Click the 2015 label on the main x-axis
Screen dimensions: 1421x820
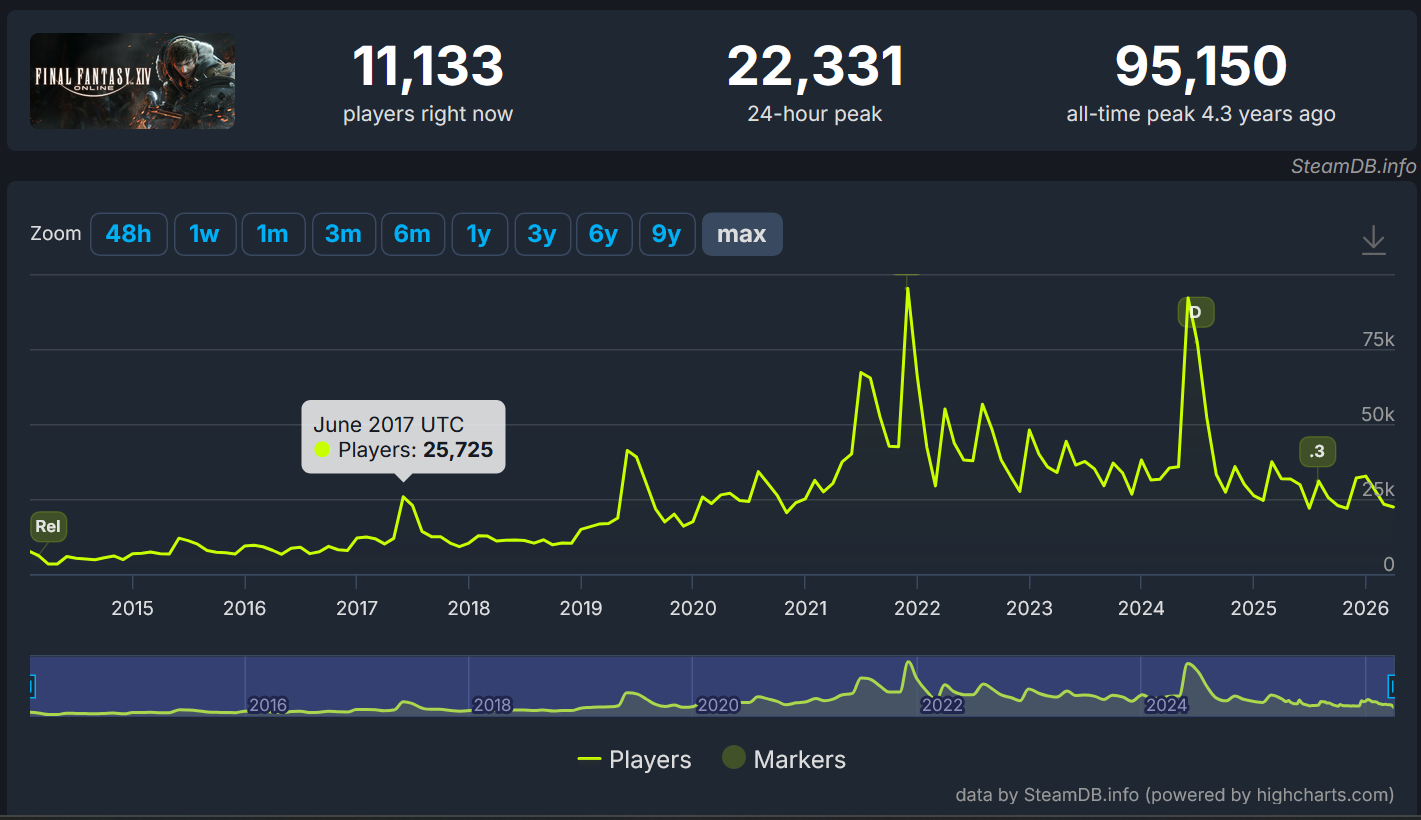point(132,608)
